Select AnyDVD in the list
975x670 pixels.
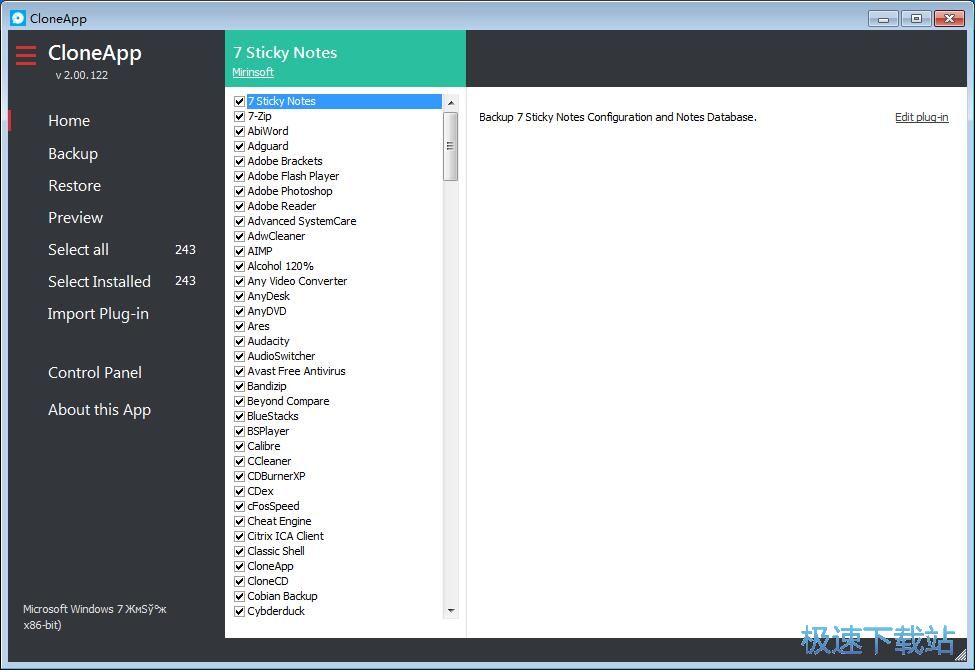click(267, 311)
